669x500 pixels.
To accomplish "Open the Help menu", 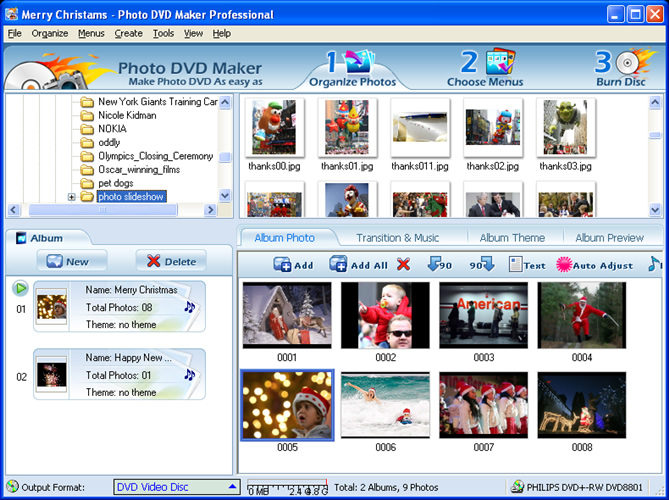I will point(221,33).
